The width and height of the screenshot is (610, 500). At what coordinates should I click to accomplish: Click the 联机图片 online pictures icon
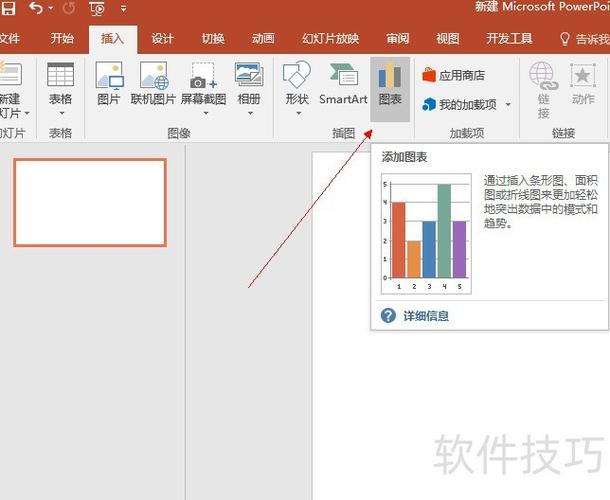pos(154,75)
